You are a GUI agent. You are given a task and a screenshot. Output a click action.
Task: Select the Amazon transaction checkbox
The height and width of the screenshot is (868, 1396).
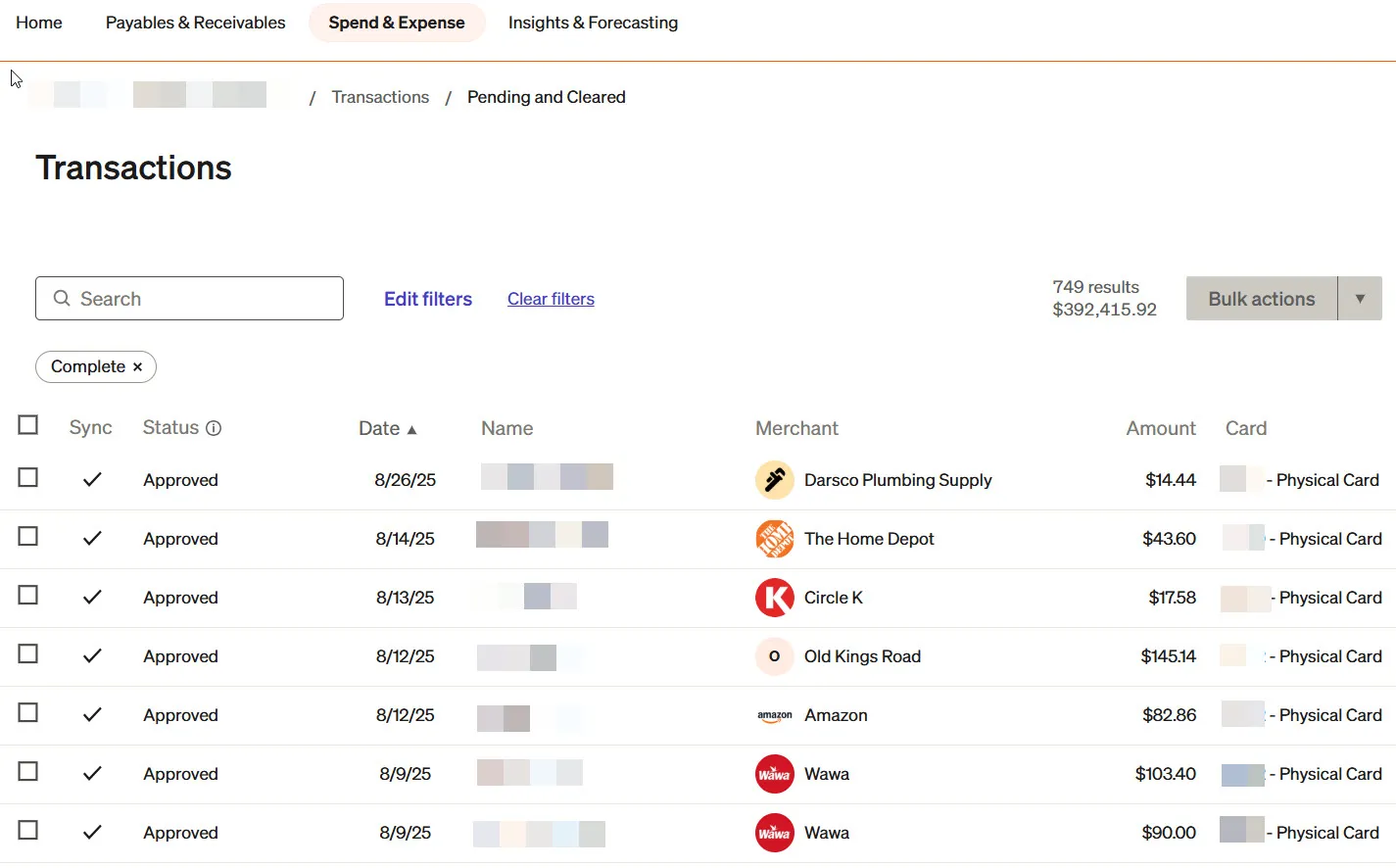point(28,713)
